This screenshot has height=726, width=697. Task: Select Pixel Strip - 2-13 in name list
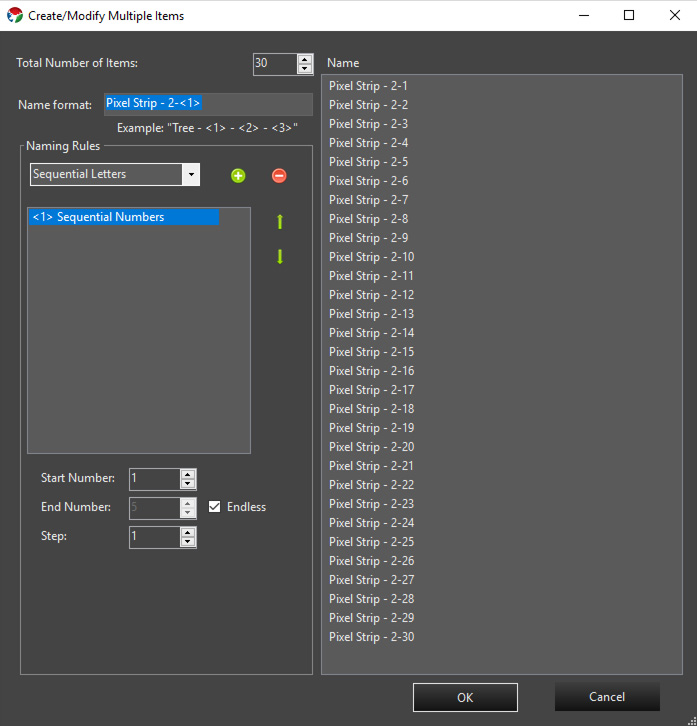371,314
